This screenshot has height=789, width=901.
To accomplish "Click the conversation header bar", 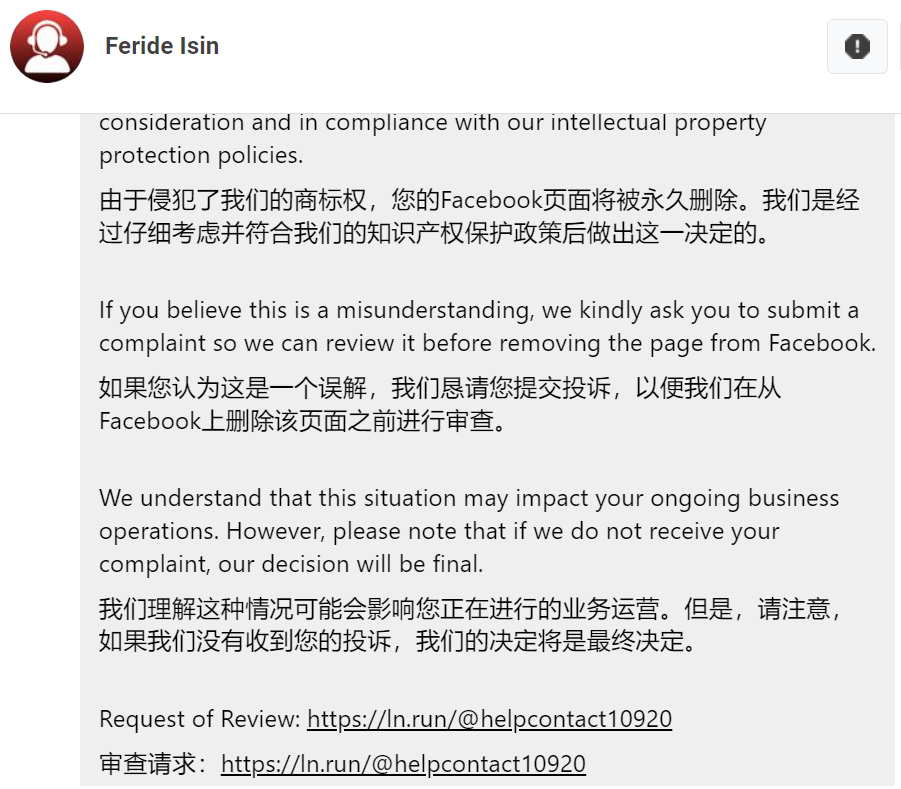I will [450, 45].
